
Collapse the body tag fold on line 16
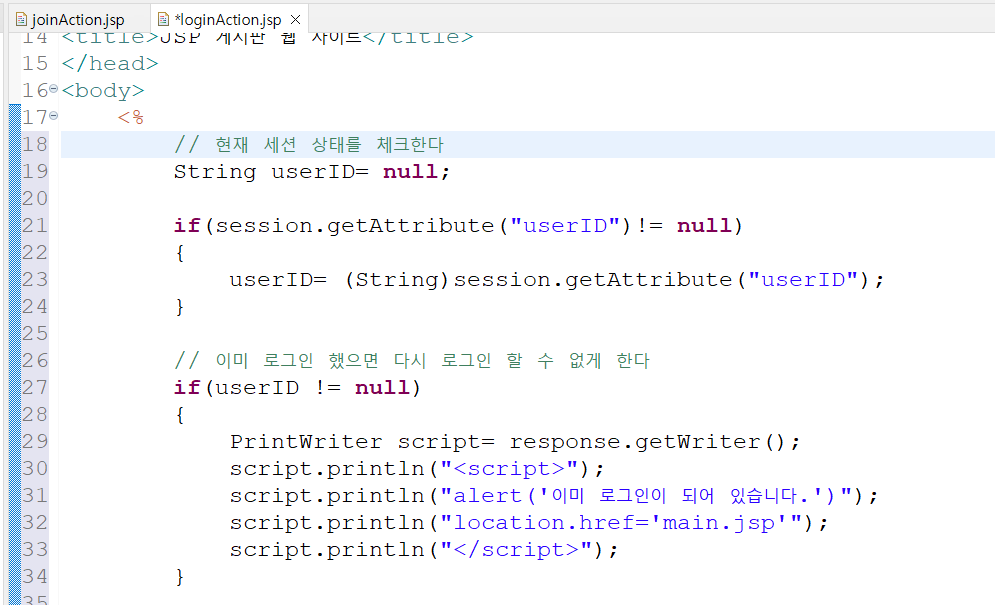tap(54, 88)
